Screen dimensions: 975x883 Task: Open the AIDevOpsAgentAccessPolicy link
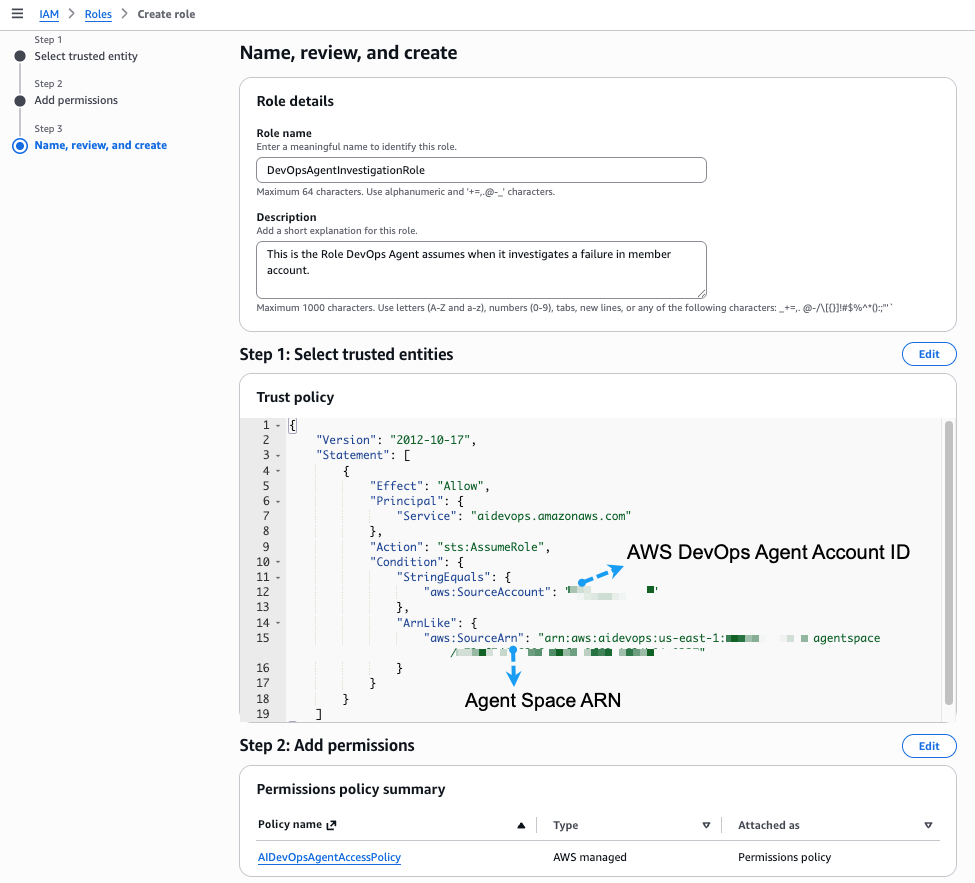click(329, 858)
